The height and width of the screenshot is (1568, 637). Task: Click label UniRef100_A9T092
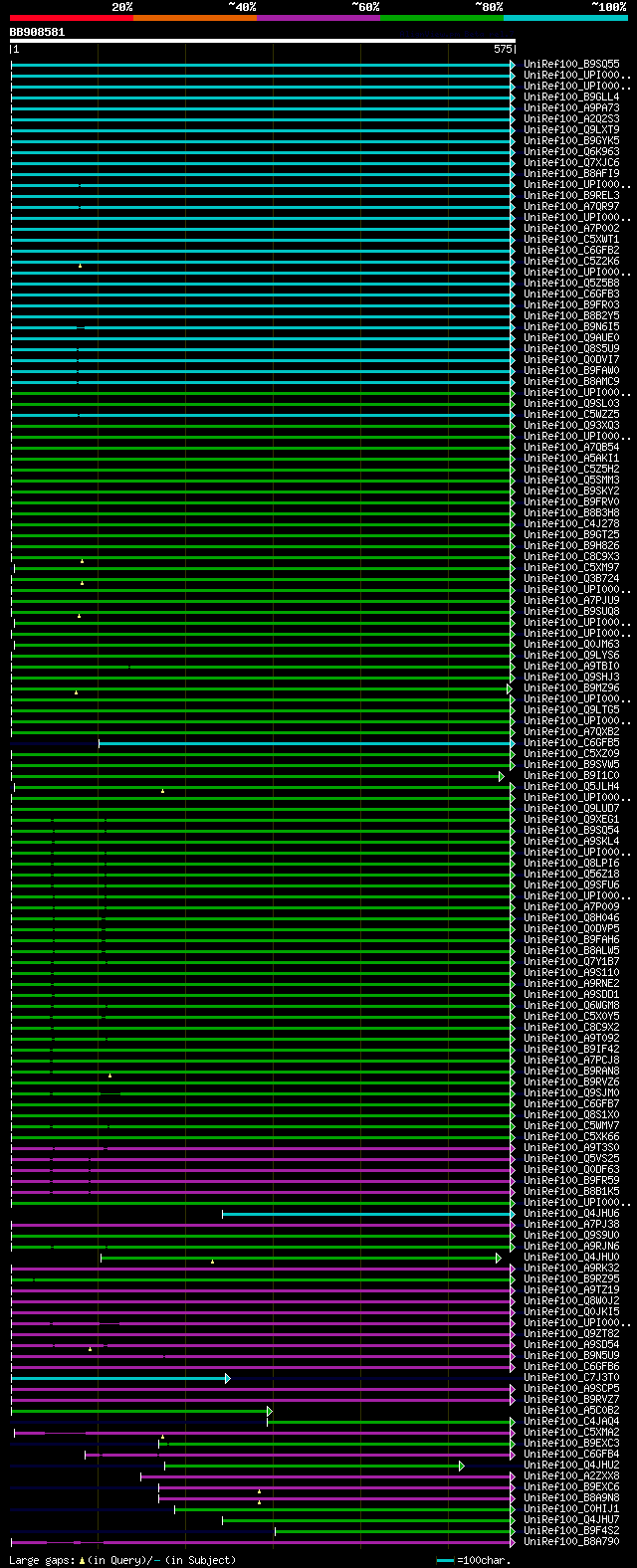571,1038
